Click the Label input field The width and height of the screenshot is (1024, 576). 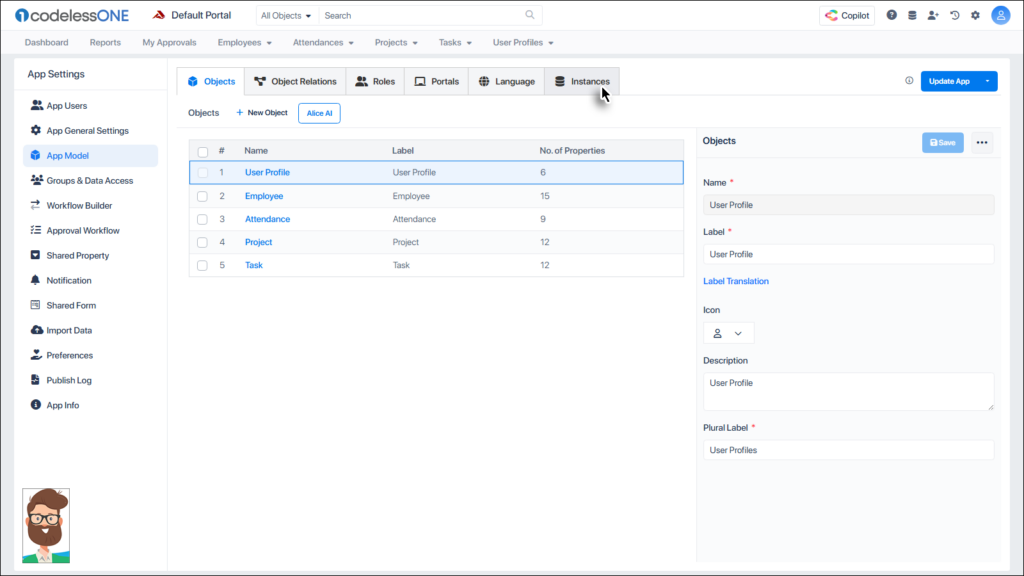[848, 254]
